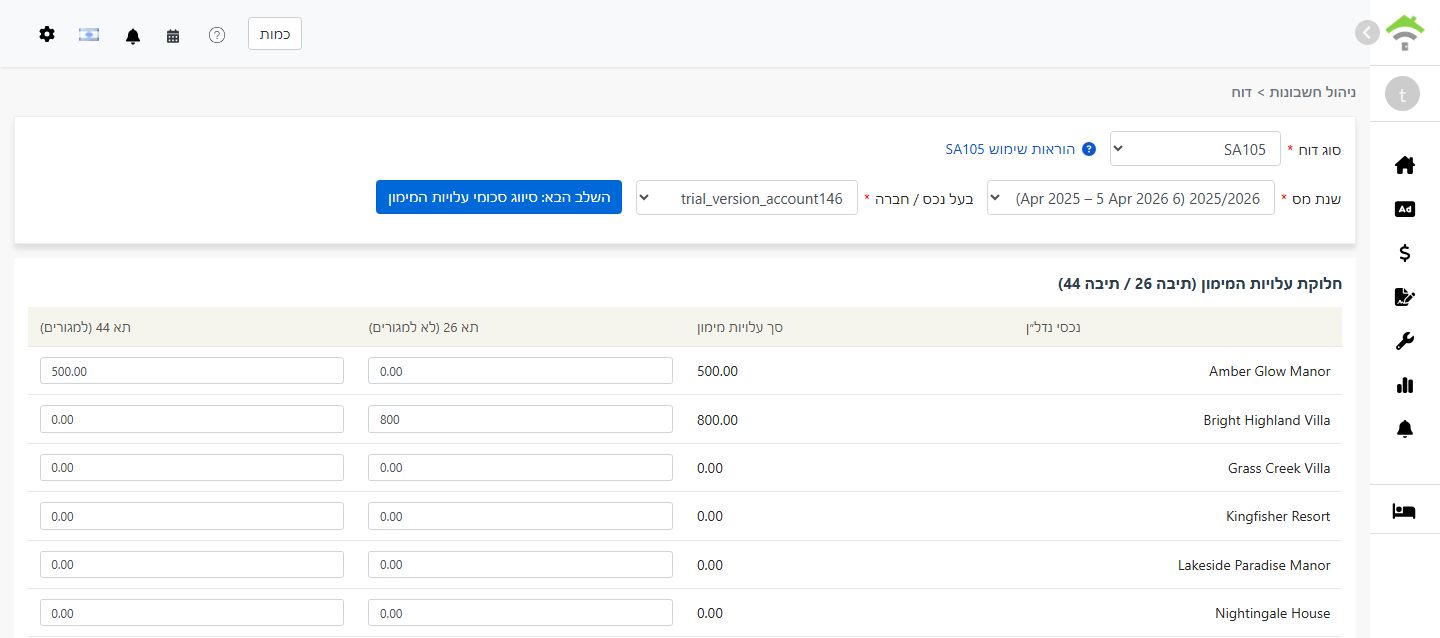
Task: Click Box 44 field for Nightingale House
Action: click(x=192, y=613)
